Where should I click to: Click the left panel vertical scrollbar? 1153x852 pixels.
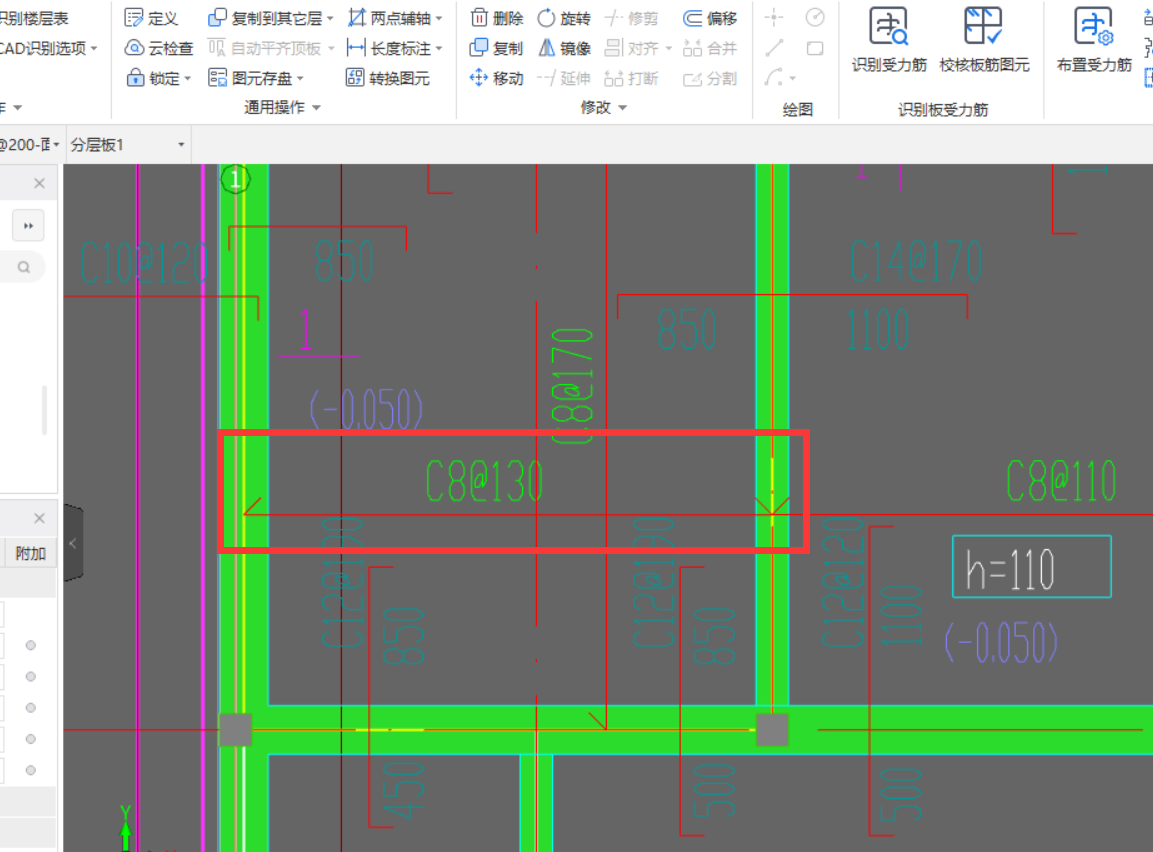click(x=45, y=410)
